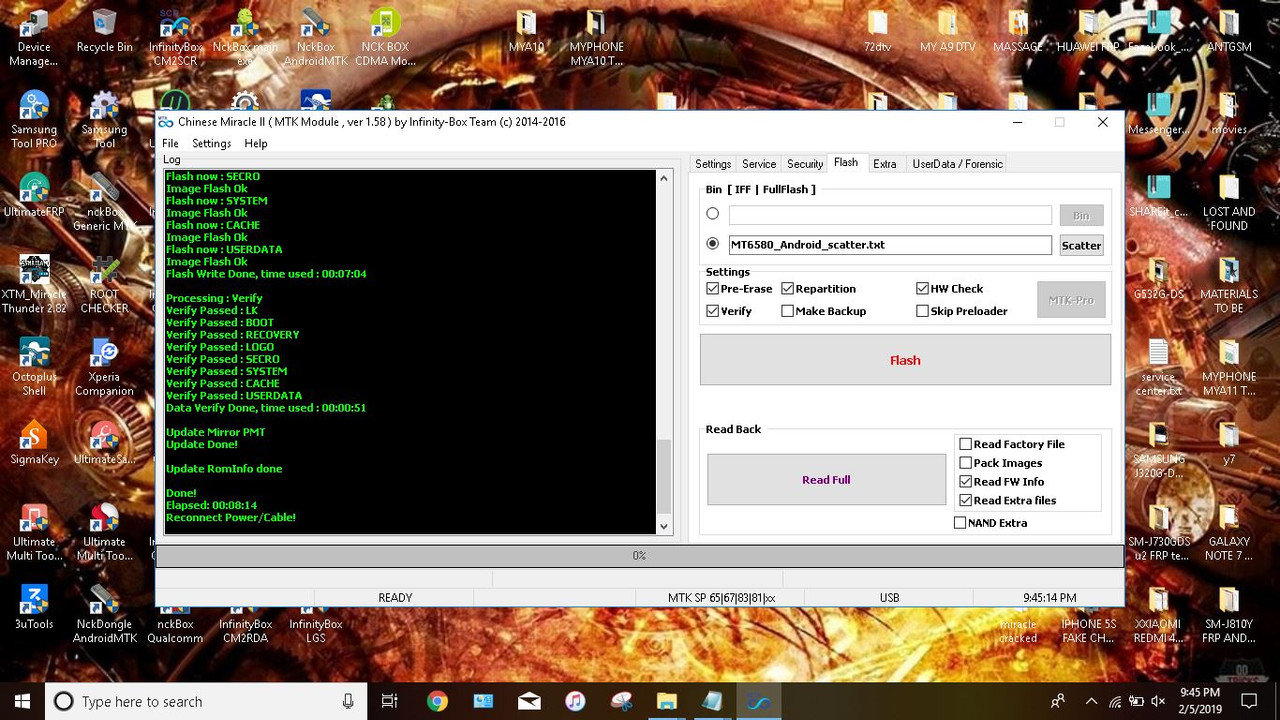Open the Octoplus Shell desktop shortcut
This screenshot has height=720, width=1280.
click(x=34, y=367)
